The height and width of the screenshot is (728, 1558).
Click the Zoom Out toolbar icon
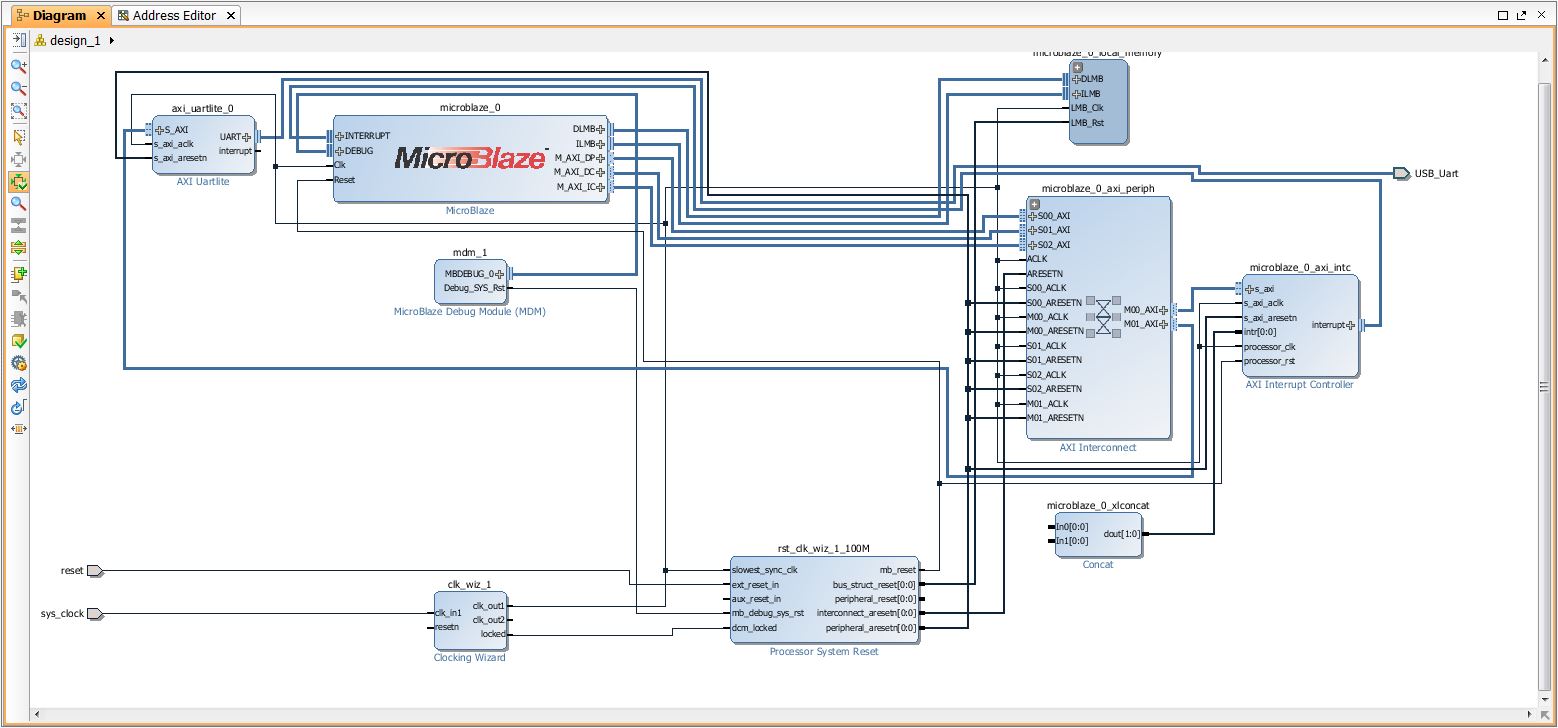coord(18,89)
